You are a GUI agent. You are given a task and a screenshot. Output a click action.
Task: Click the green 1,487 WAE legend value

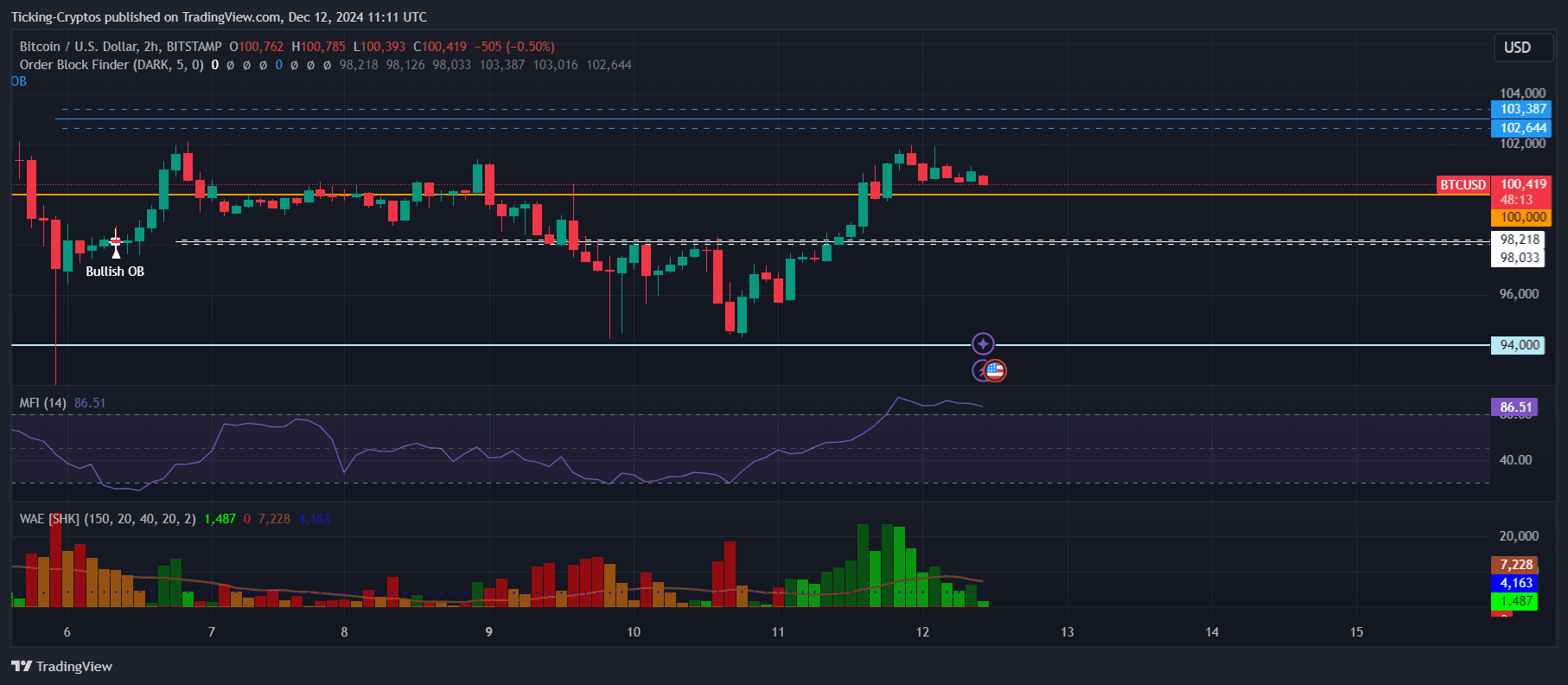220,519
